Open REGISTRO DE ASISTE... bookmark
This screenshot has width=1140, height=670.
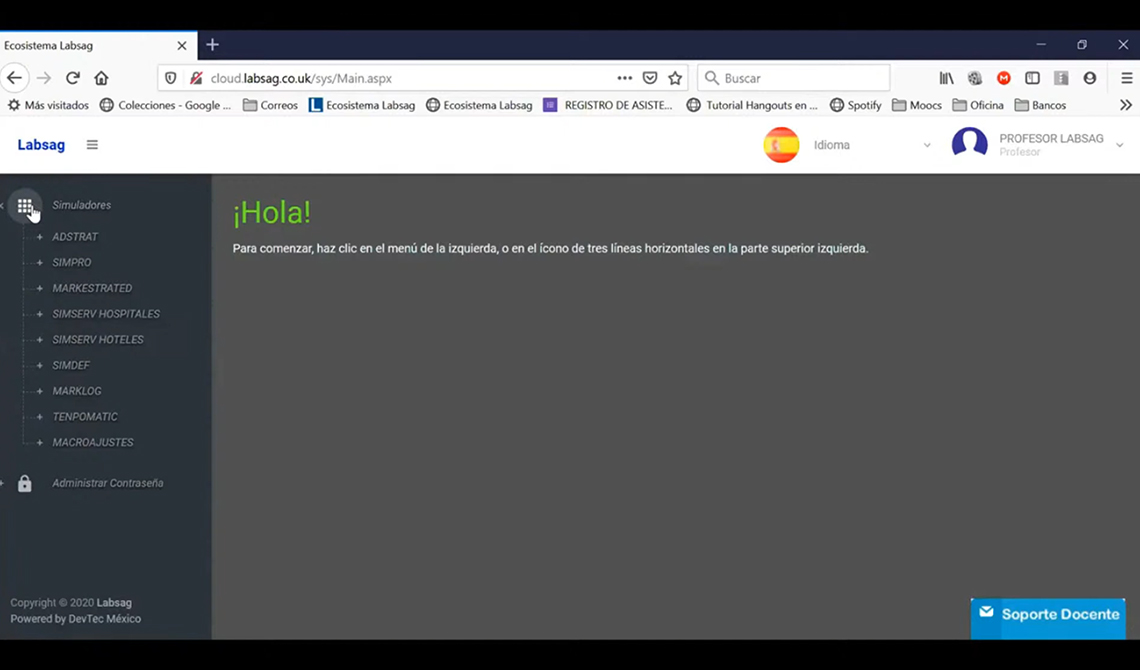point(608,105)
